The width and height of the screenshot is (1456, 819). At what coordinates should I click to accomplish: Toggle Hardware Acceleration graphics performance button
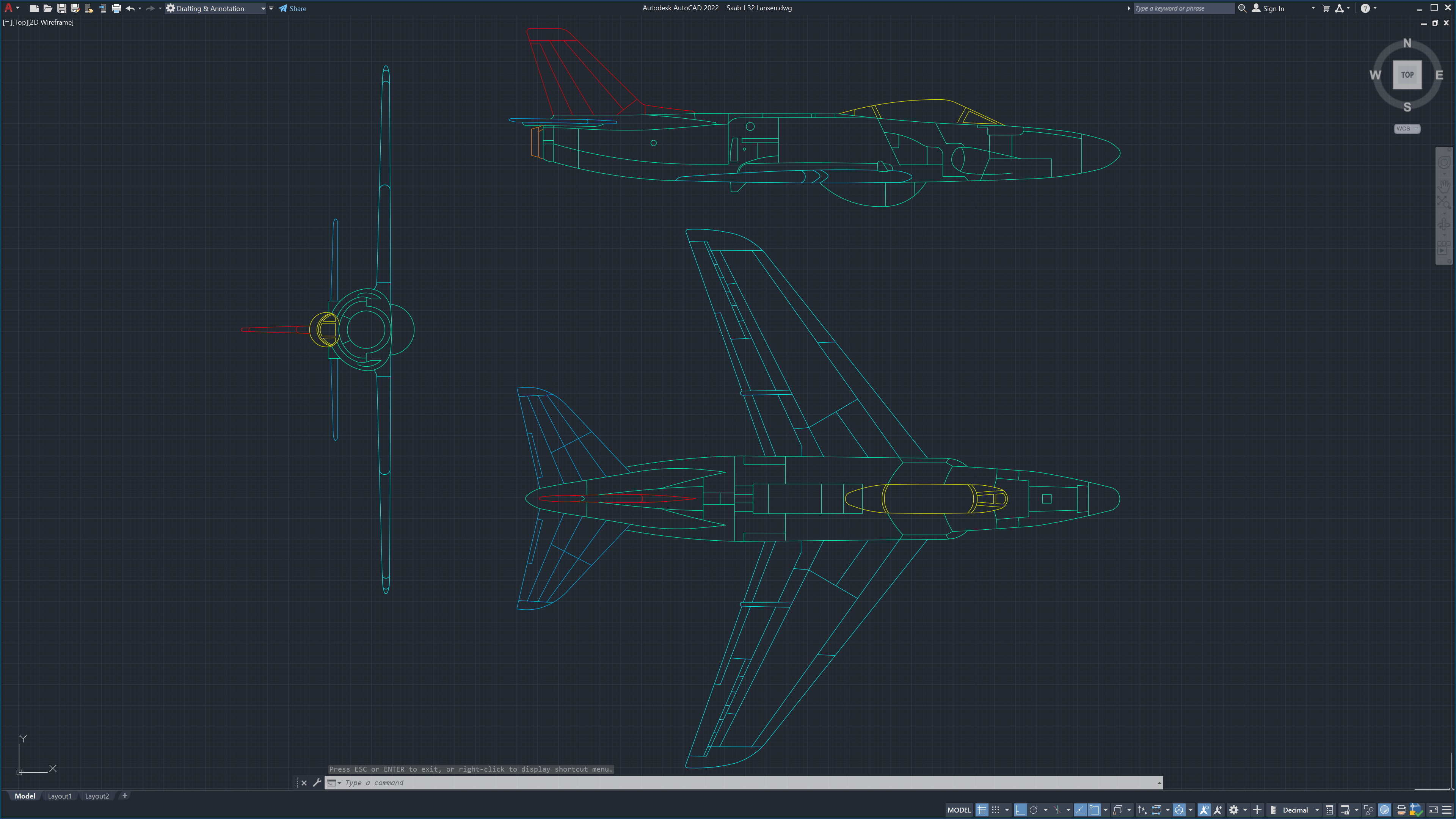point(1384,810)
